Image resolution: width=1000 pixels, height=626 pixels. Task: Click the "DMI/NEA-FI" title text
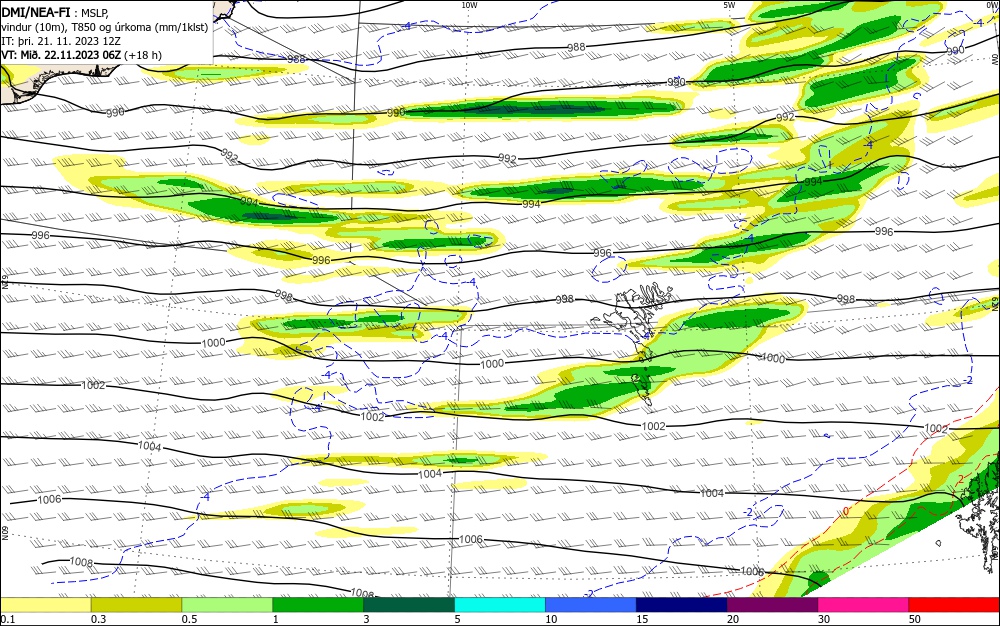36,13
